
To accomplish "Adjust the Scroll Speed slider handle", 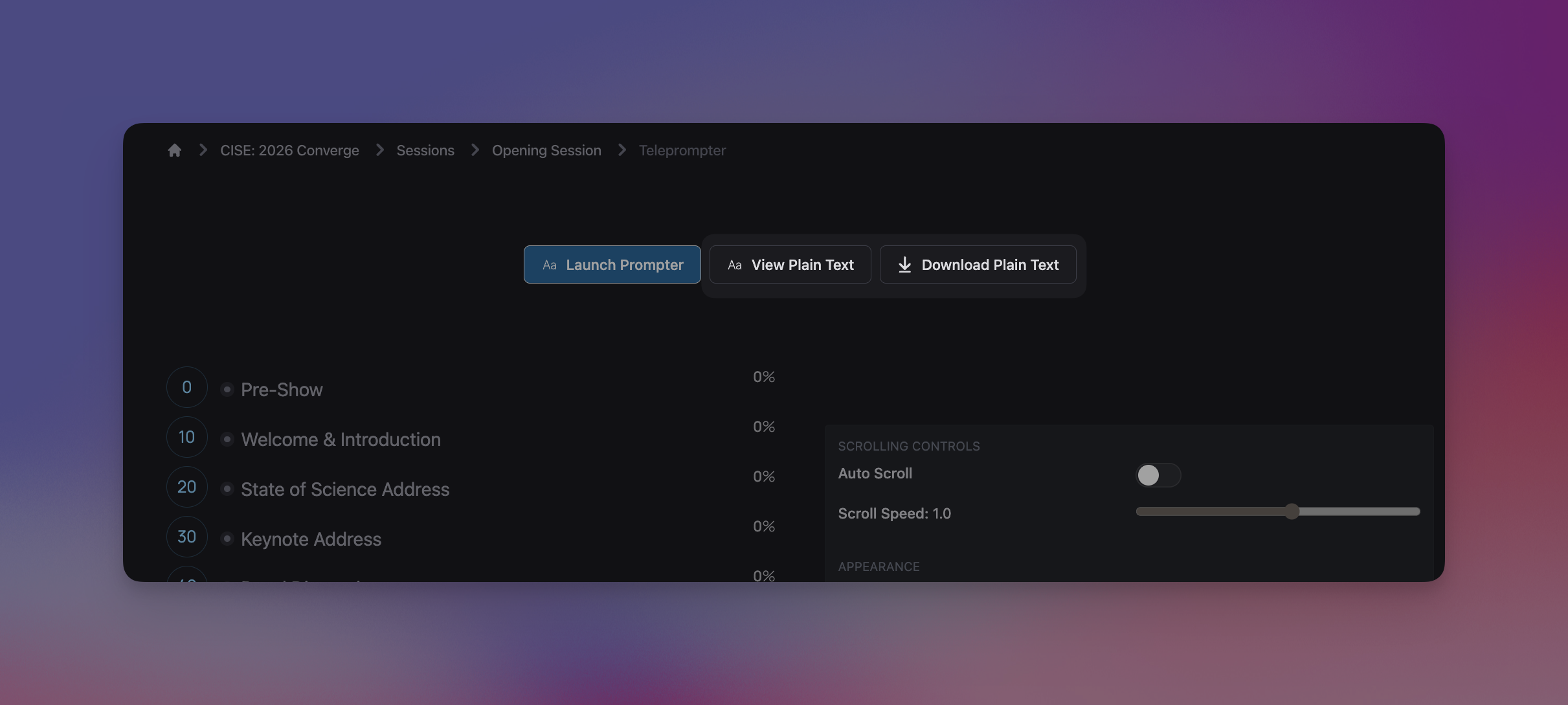I will (x=1292, y=511).
